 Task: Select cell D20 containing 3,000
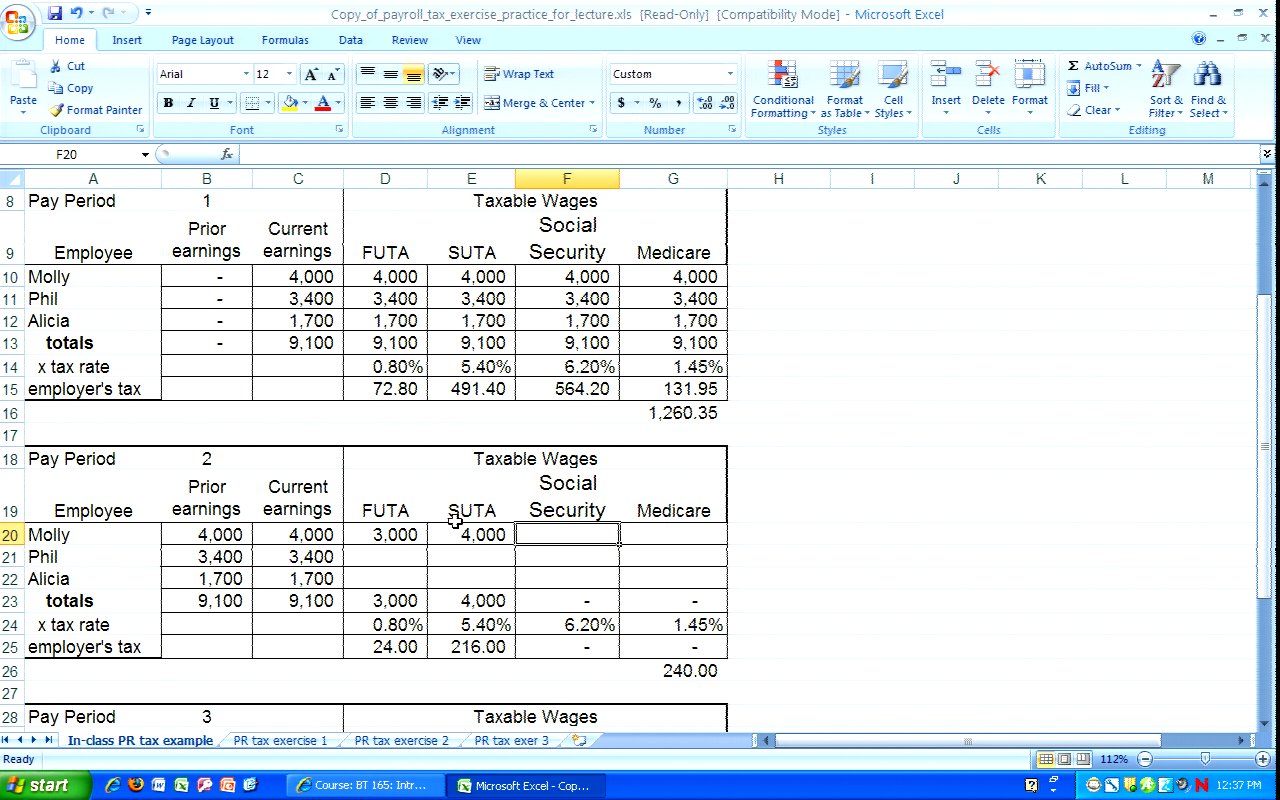385,535
